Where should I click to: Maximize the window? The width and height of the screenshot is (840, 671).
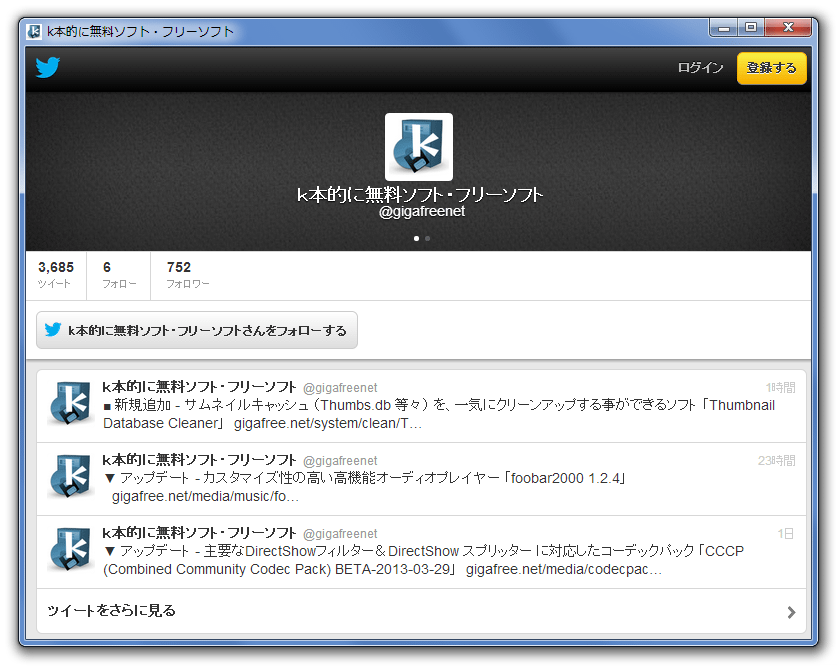click(751, 27)
